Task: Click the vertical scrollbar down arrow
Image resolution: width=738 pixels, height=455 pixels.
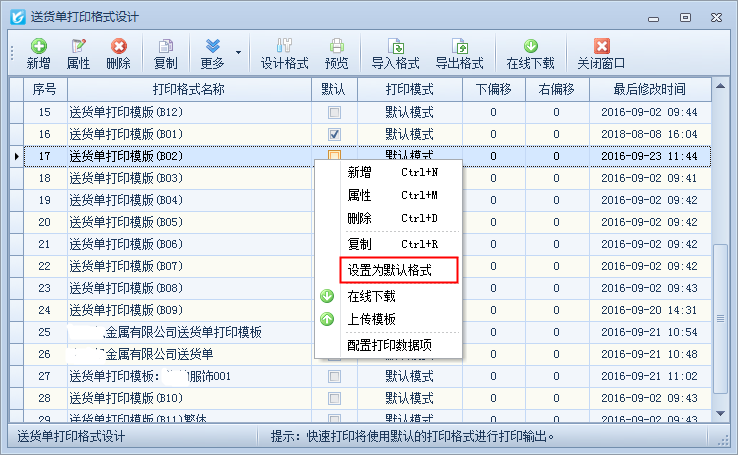Action: 720,413
